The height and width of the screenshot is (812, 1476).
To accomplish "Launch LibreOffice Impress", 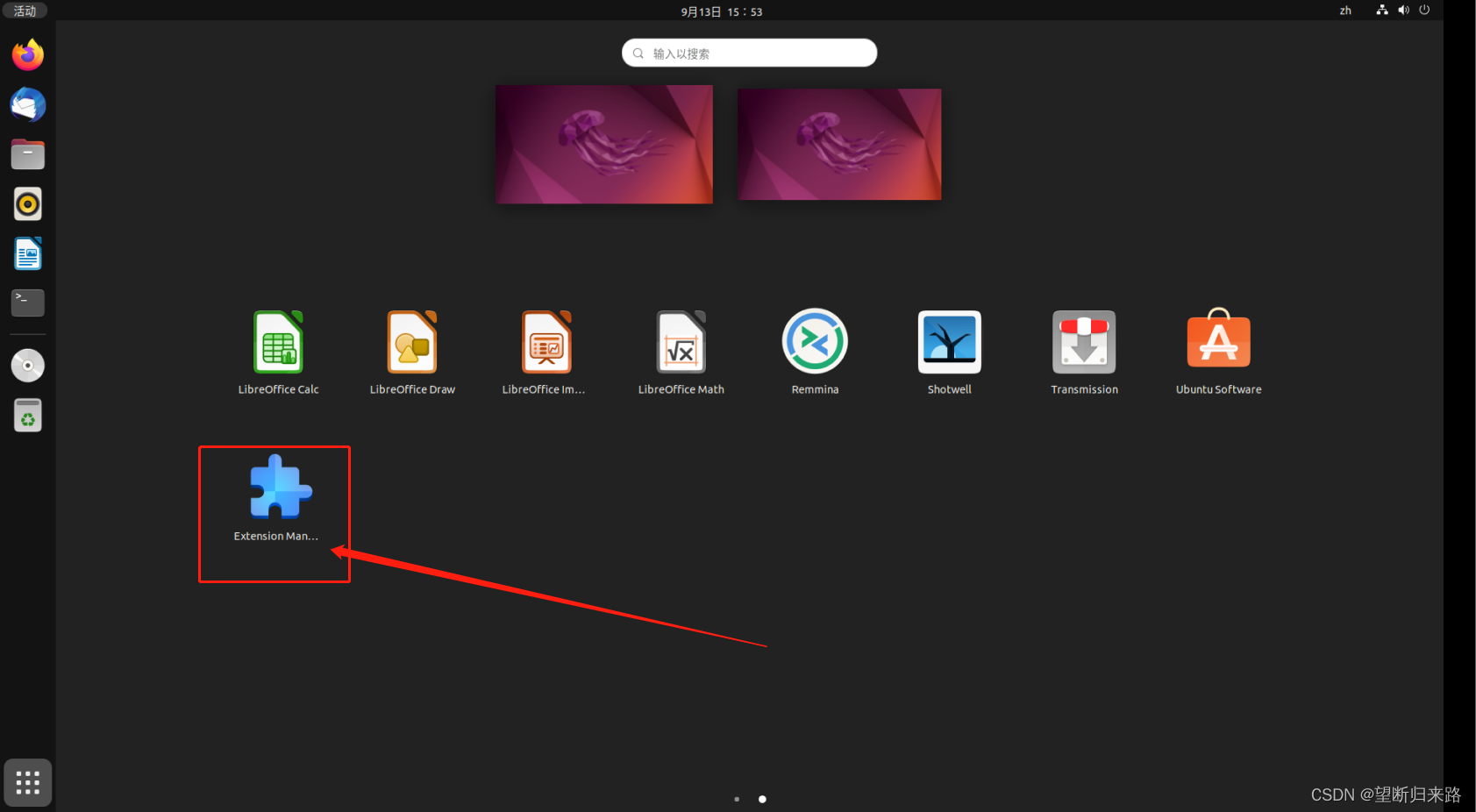I will (x=546, y=353).
